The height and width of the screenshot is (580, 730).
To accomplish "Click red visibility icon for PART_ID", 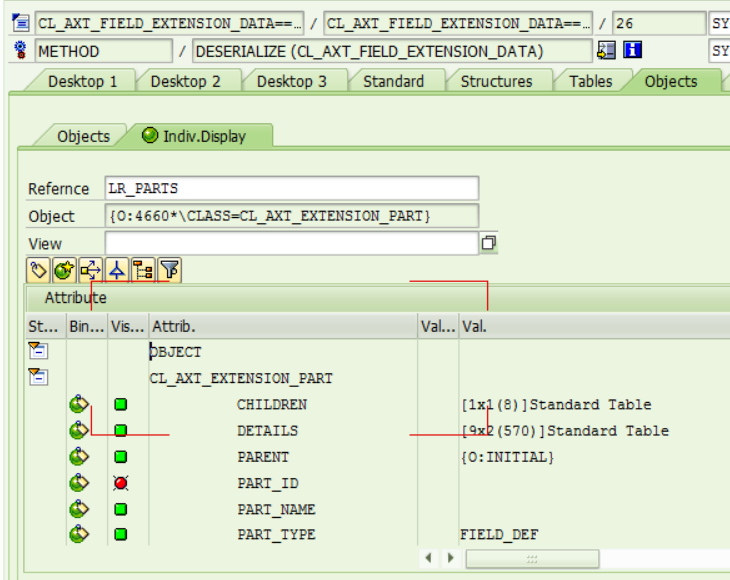I will coord(121,483).
